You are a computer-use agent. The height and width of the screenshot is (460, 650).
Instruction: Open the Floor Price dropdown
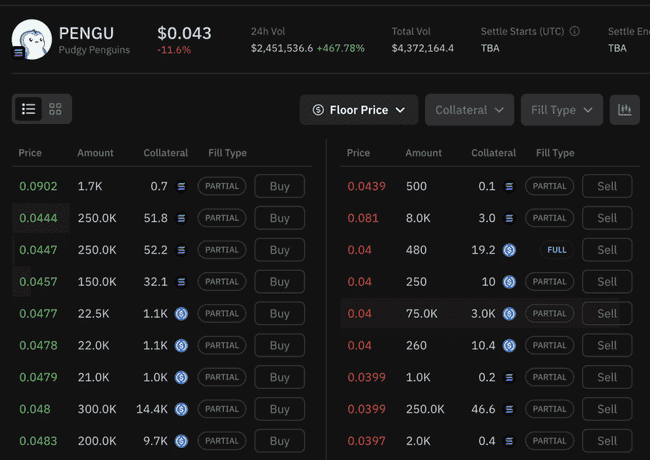coord(359,110)
